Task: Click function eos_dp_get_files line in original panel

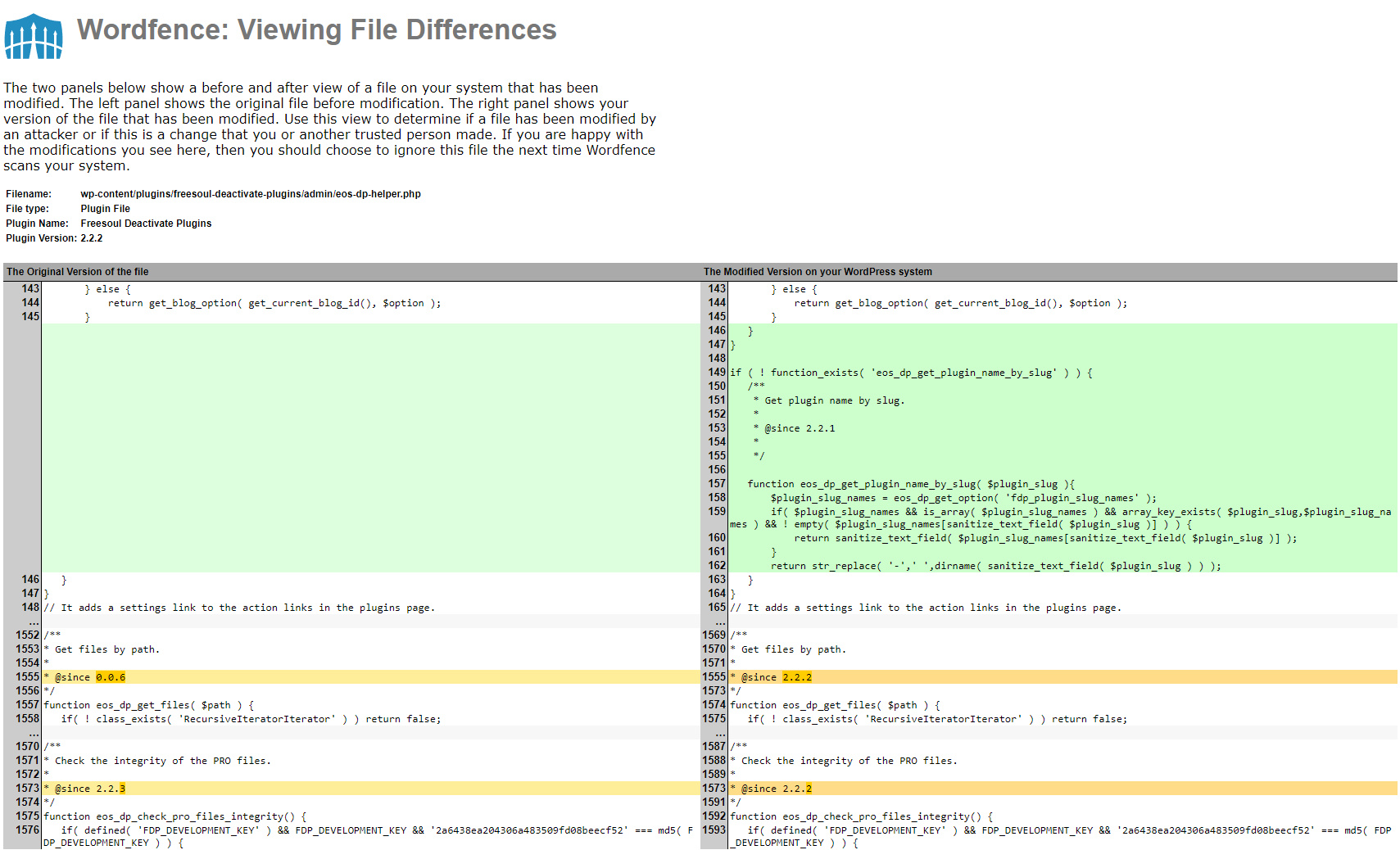Action: click(149, 705)
